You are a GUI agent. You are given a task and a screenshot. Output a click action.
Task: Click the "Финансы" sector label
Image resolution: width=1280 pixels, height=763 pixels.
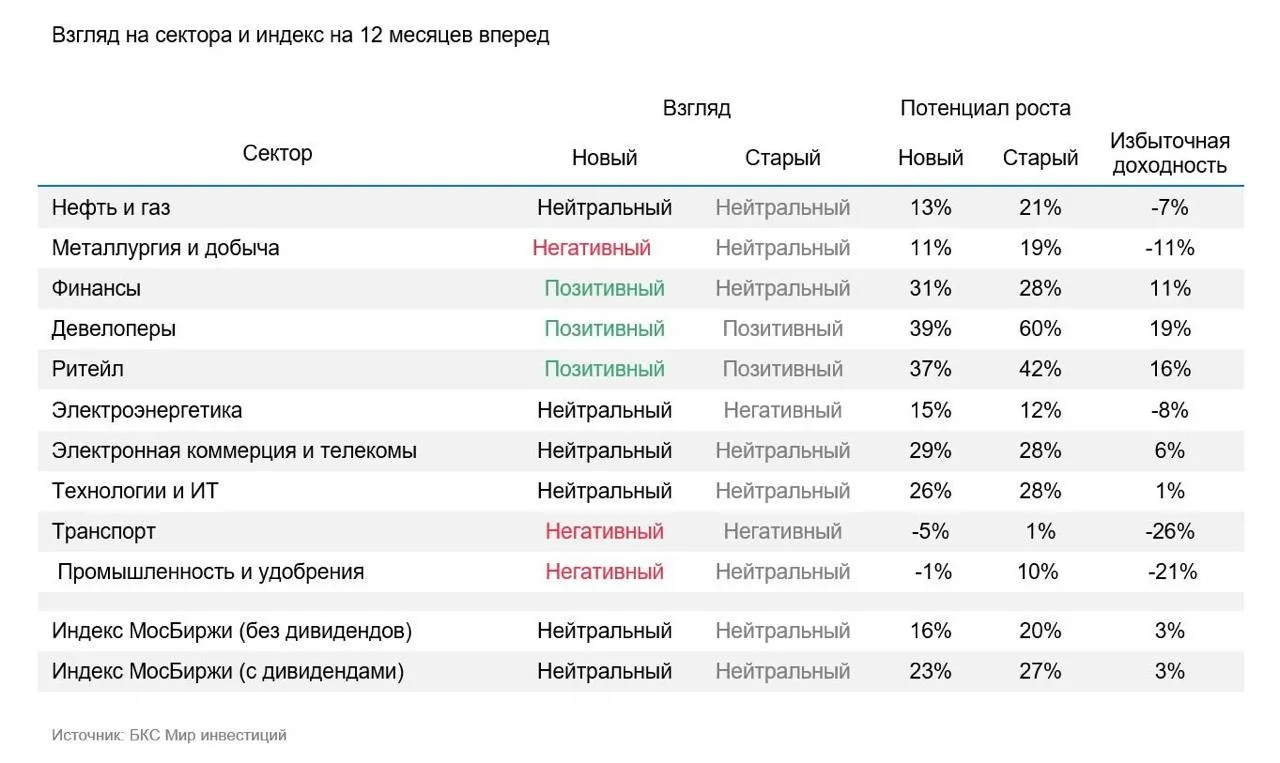pyautogui.click(x=96, y=289)
